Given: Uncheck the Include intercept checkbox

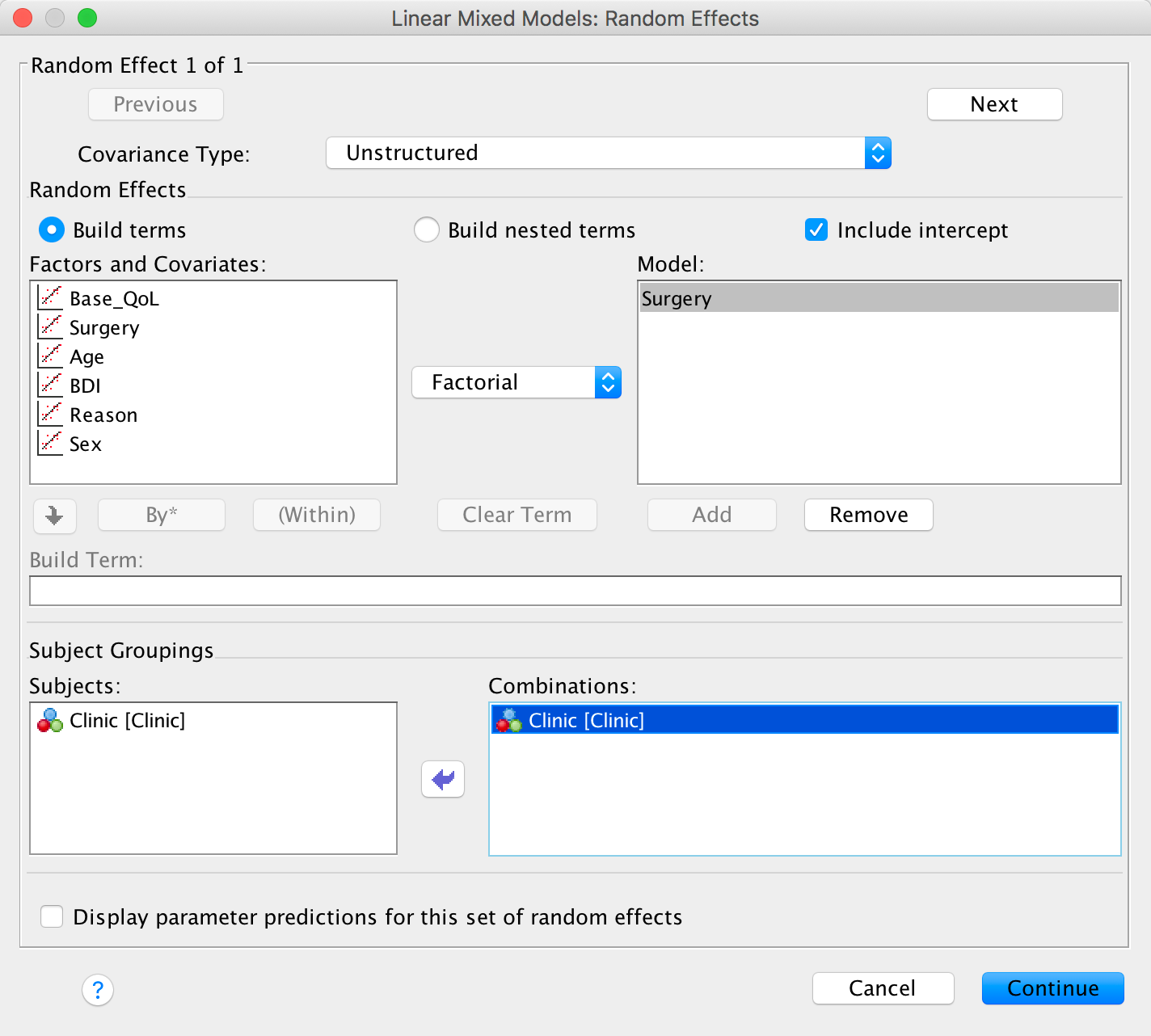Looking at the screenshot, I should [816, 230].
